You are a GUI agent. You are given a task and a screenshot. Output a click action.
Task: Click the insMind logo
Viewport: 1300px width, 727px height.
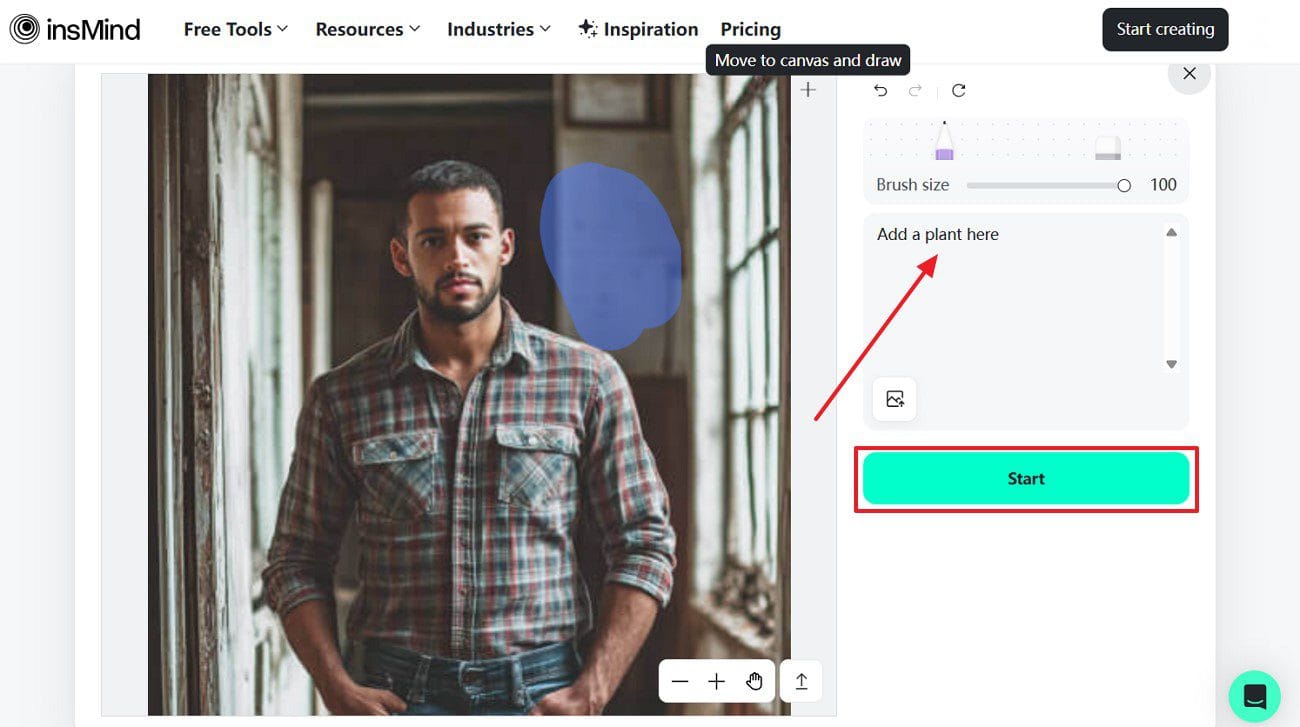(x=75, y=29)
